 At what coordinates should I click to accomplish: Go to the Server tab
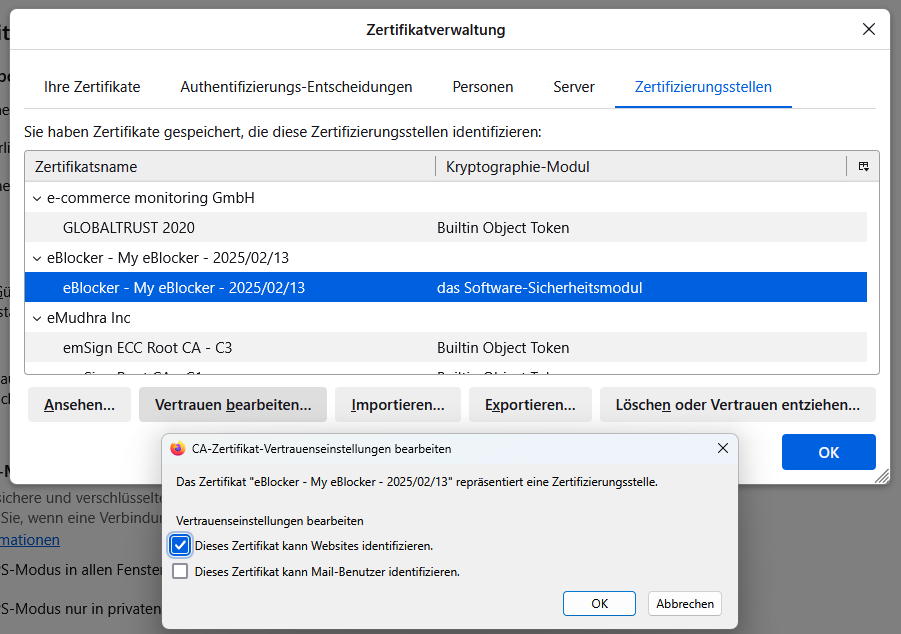(x=574, y=87)
